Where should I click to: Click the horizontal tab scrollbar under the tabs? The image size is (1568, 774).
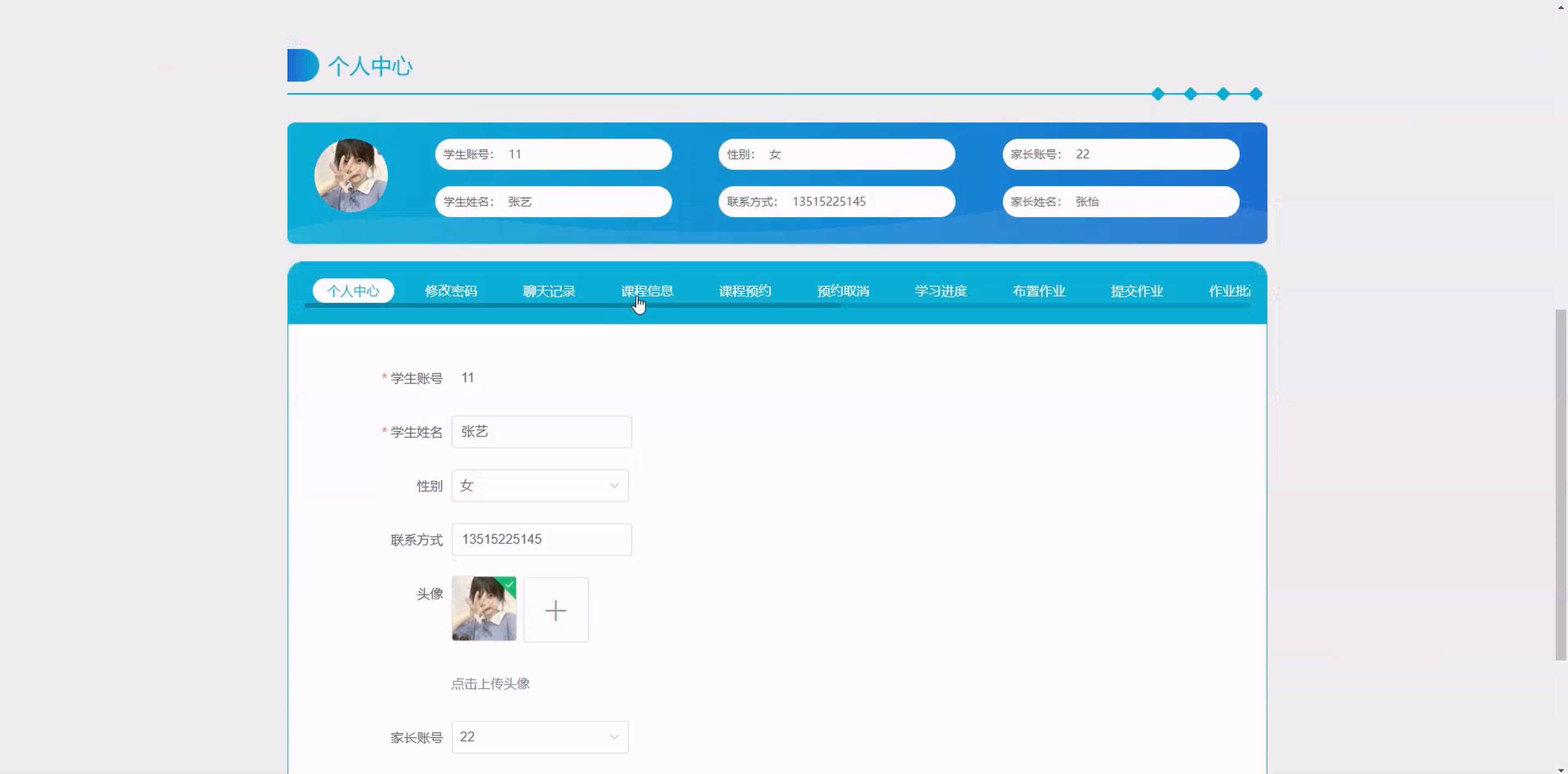pos(572,306)
